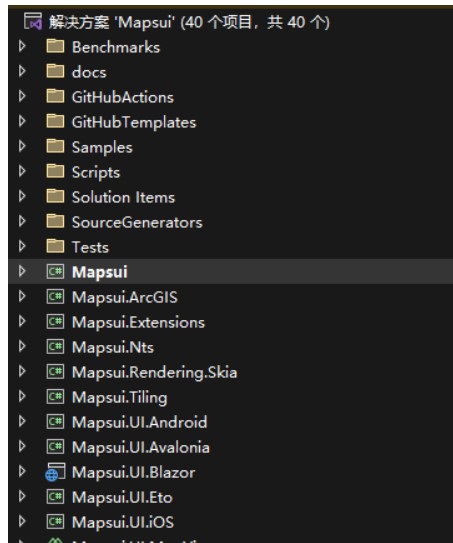Click the Benchmarks folder icon
This screenshot has height=543, width=453.
pos(55,46)
